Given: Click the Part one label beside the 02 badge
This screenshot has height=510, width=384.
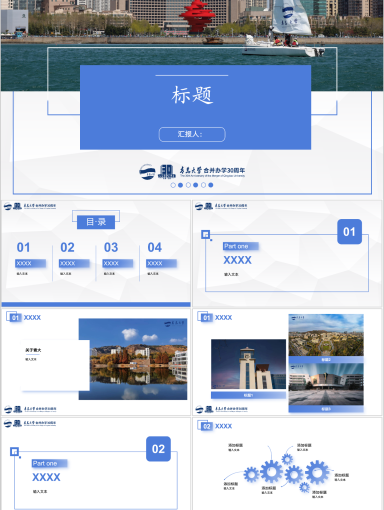Looking at the screenshot, I should 50,463.
